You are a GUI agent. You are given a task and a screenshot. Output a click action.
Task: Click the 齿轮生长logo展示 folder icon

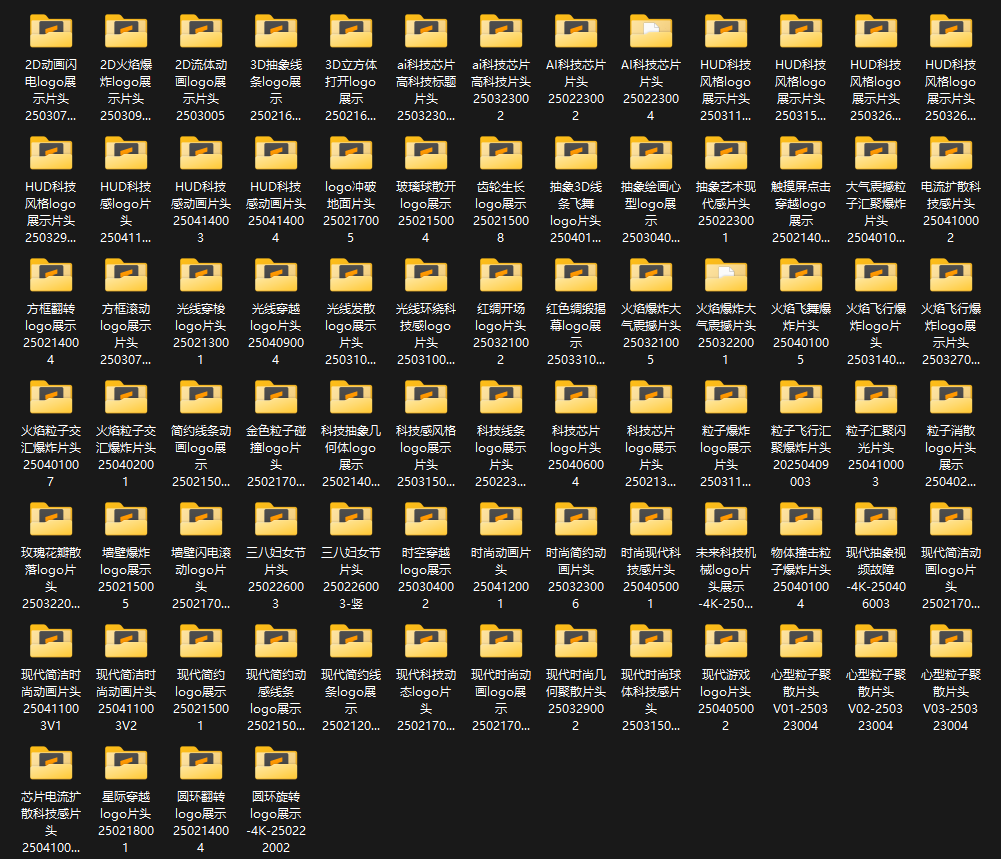pos(501,154)
